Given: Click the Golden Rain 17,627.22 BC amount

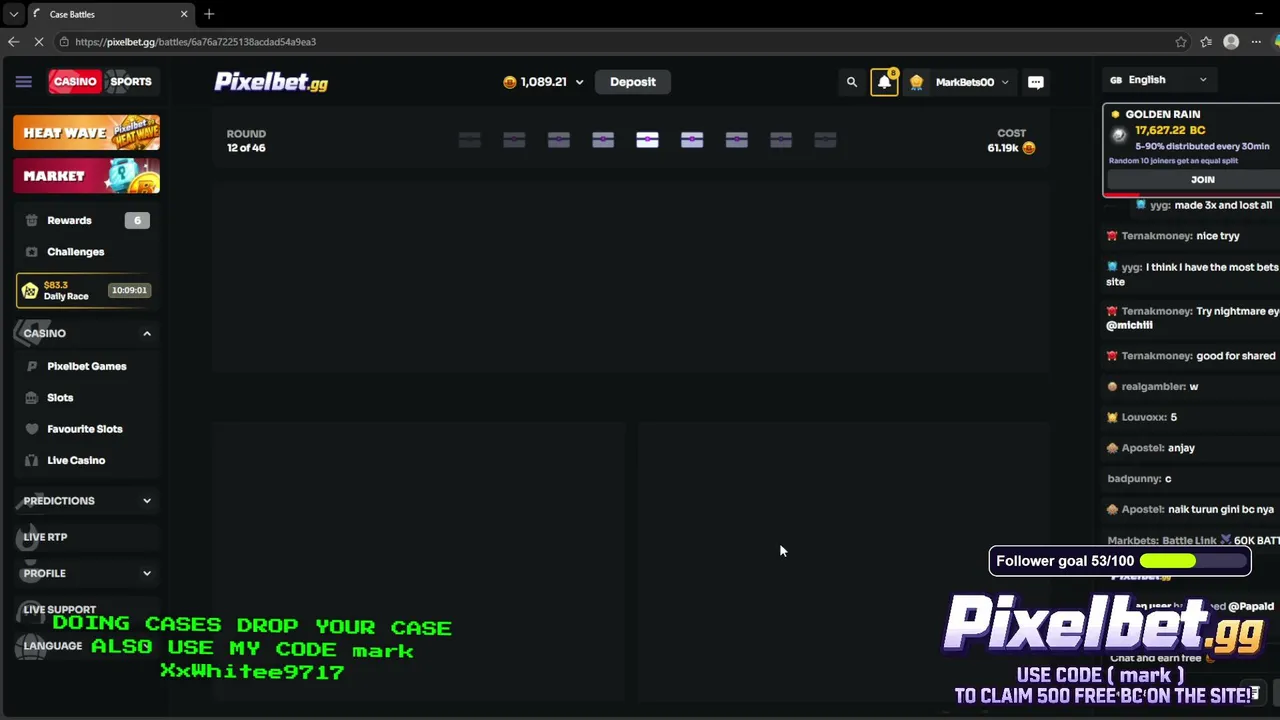Looking at the screenshot, I should (1170, 130).
